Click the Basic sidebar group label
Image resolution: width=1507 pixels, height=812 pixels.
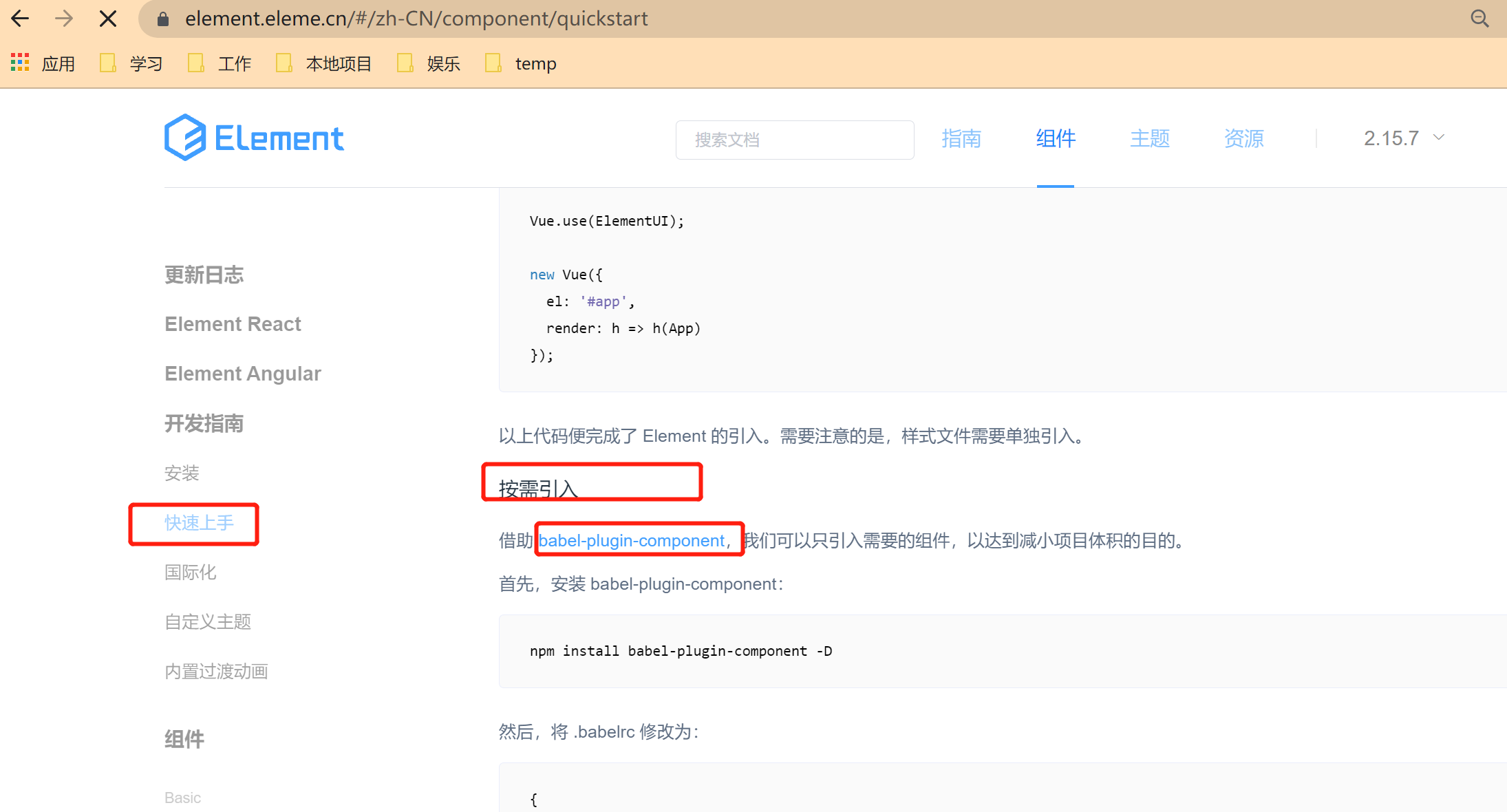point(182,798)
